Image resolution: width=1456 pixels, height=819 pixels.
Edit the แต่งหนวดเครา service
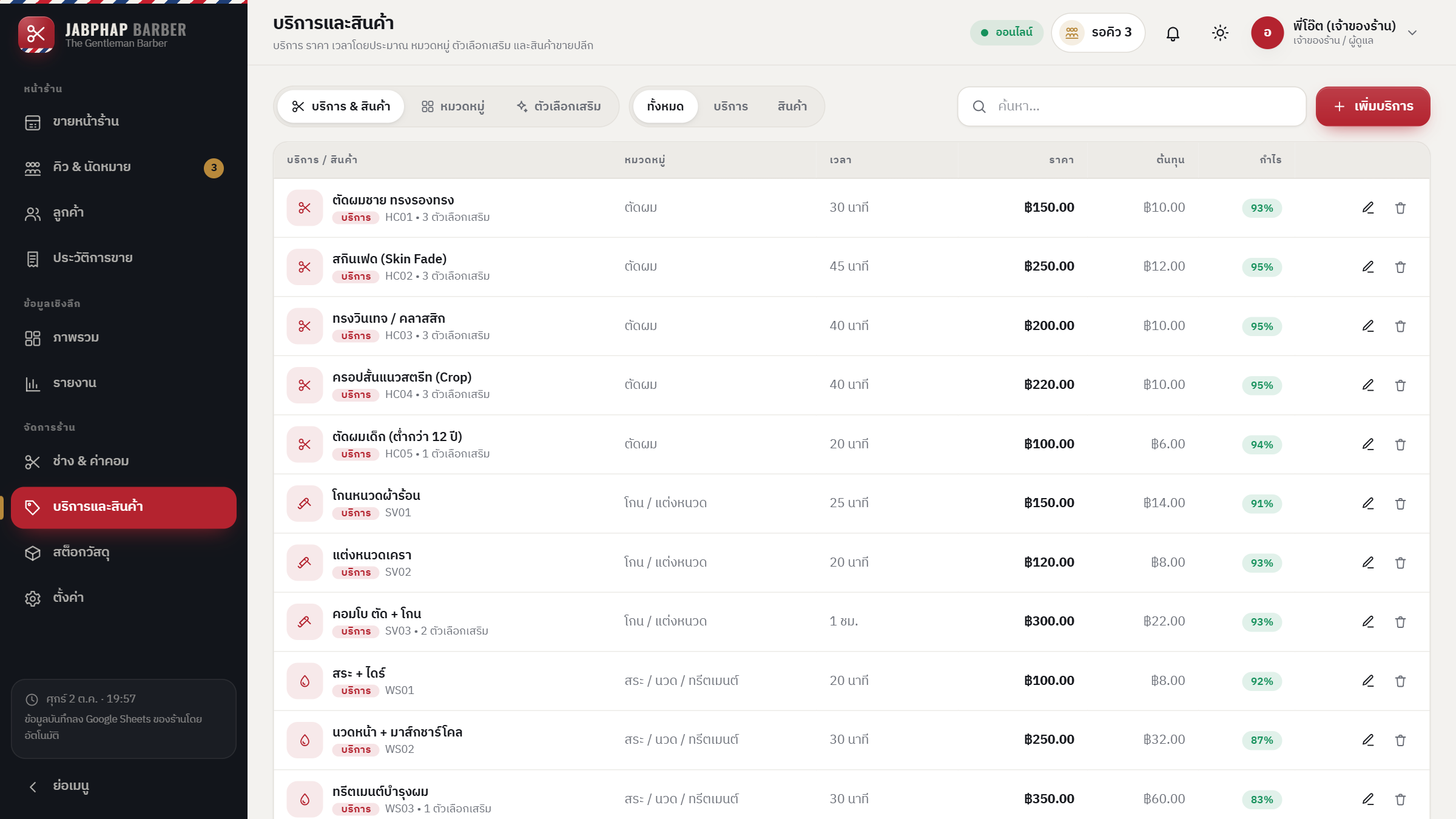1368,562
